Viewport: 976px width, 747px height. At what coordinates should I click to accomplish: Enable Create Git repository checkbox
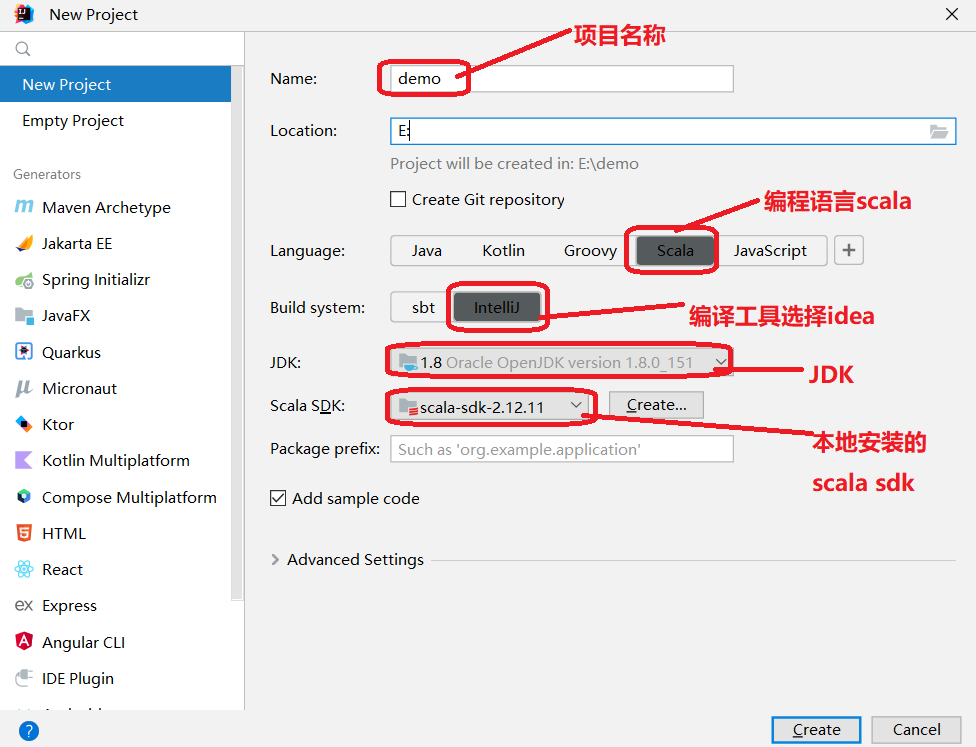398,199
